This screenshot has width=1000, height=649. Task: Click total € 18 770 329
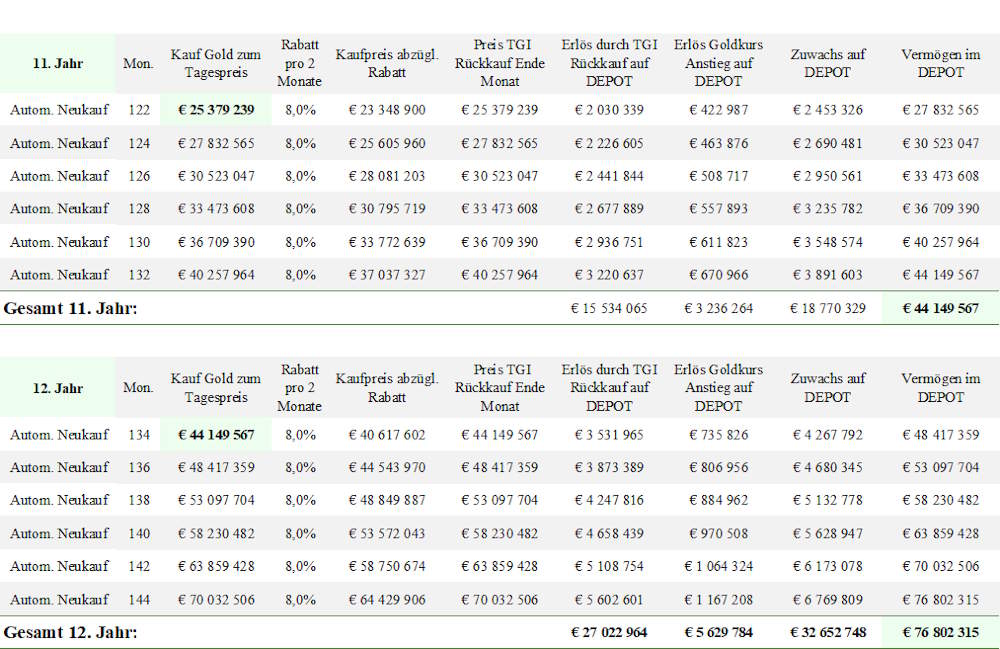tap(828, 309)
